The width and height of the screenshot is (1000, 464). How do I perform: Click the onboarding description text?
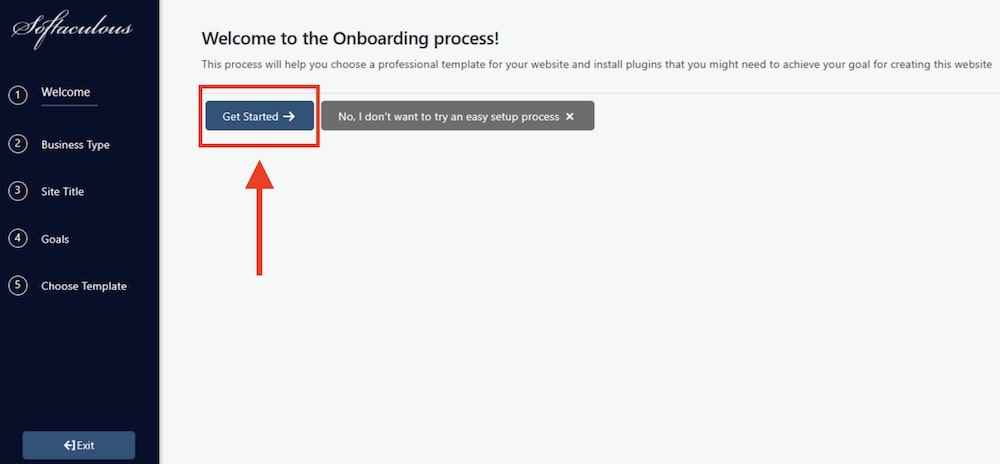coord(596,65)
